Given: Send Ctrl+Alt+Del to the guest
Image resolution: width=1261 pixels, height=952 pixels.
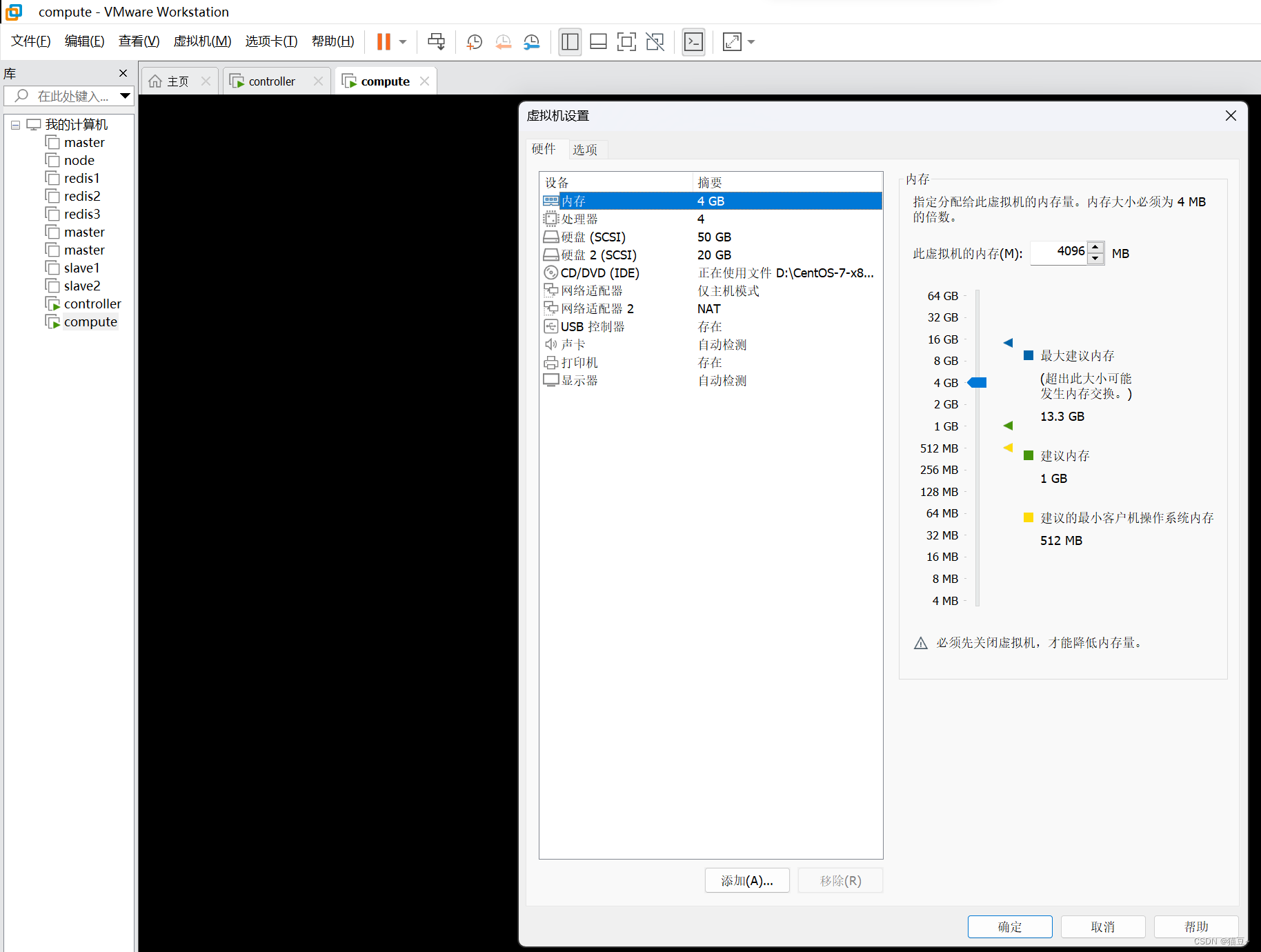Looking at the screenshot, I should [x=436, y=41].
